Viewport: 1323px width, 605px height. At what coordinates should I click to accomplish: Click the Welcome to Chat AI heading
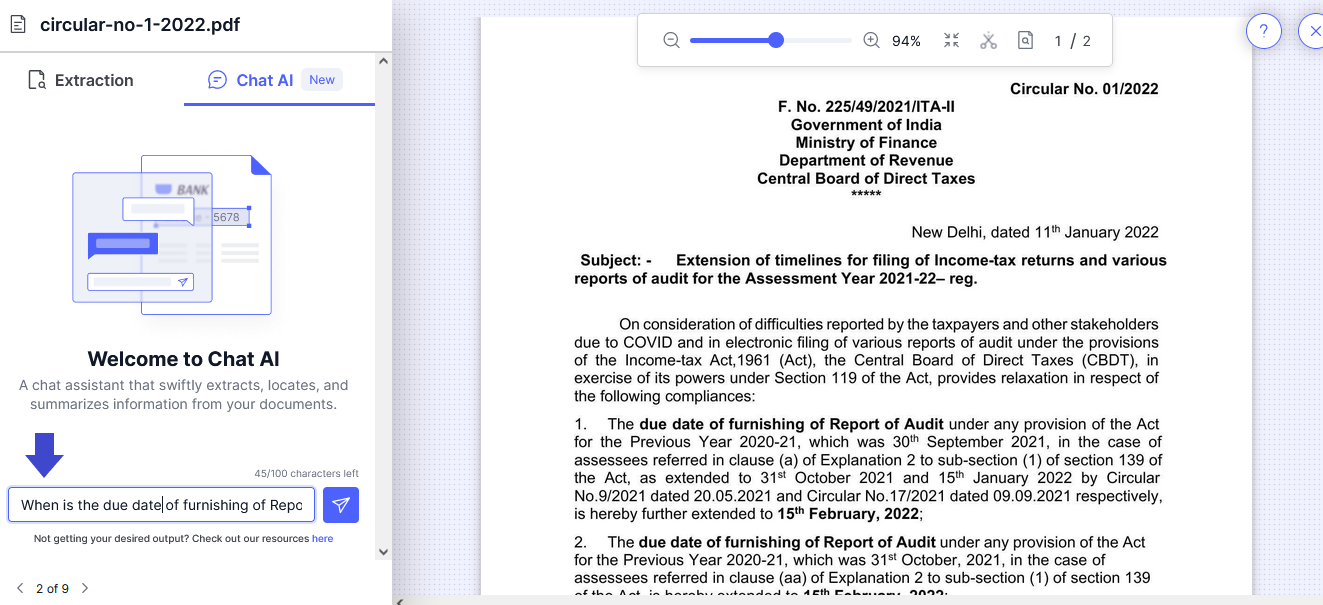[x=184, y=359]
